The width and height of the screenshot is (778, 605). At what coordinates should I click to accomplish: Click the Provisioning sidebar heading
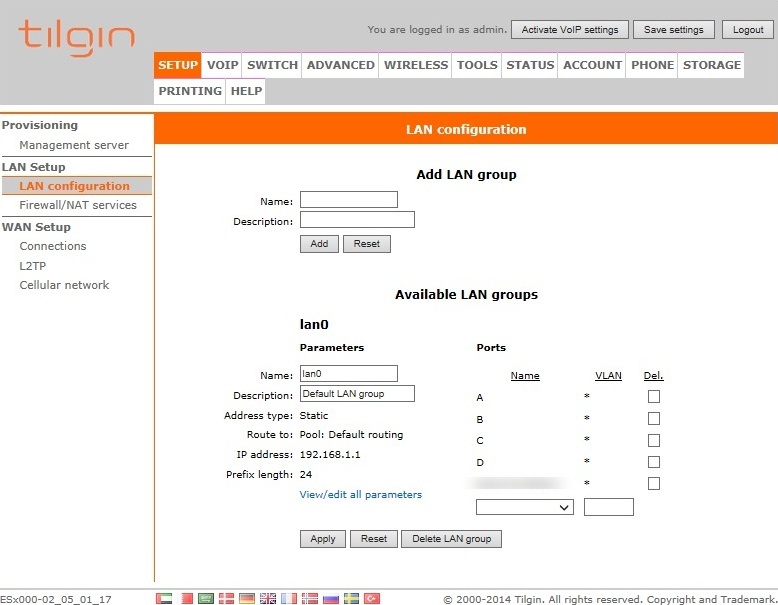tap(40, 125)
